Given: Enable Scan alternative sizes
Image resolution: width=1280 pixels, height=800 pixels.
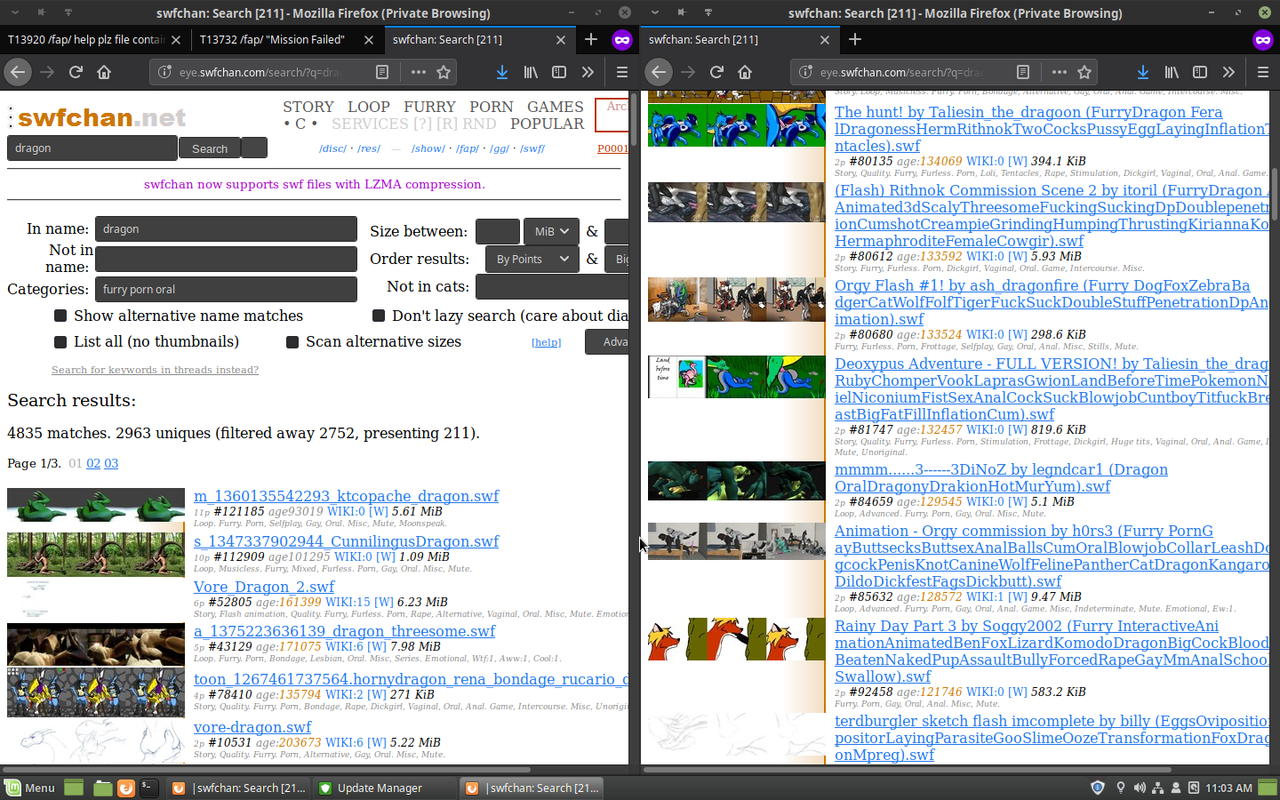Looking at the screenshot, I should point(292,341).
